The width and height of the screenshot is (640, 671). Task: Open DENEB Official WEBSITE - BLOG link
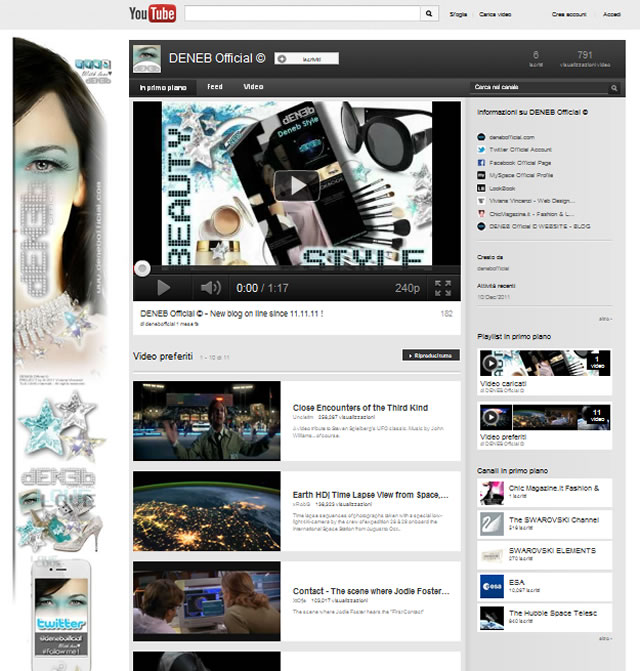pos(539,226)
